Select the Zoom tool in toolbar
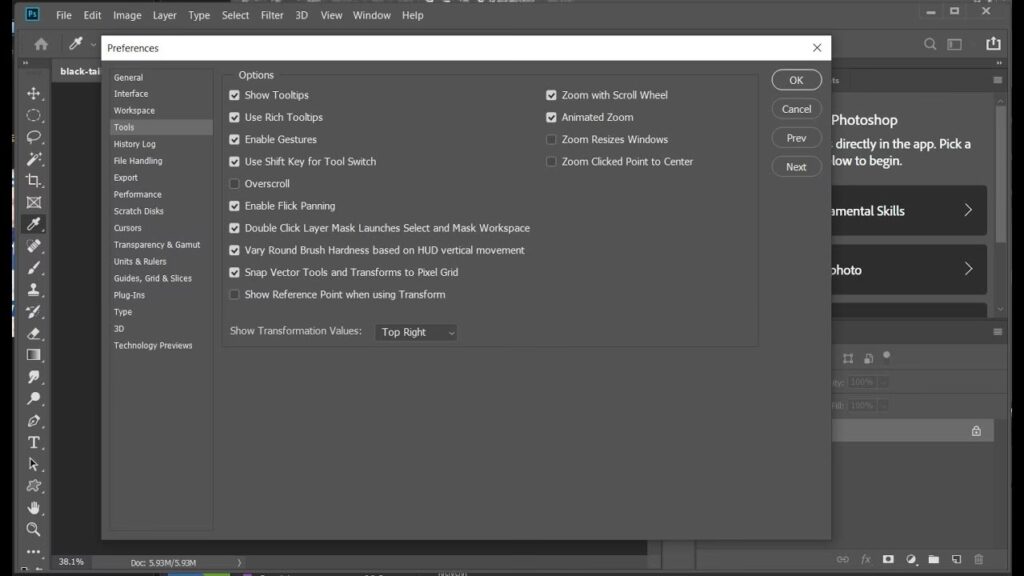Viewport: 1024px width, 576px height. (34, 529)
